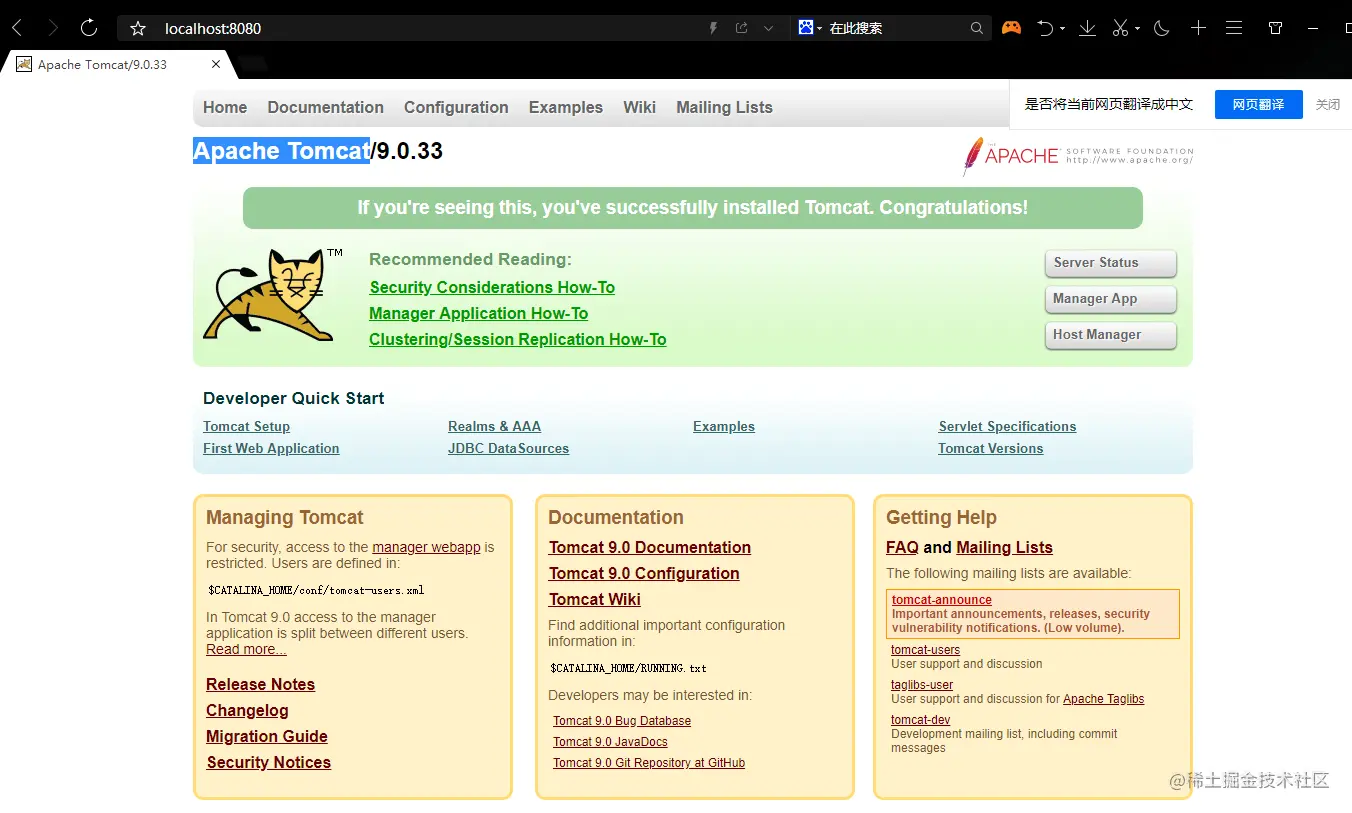
Task: Click the Host Manager button
Action: coord(1110,335)
